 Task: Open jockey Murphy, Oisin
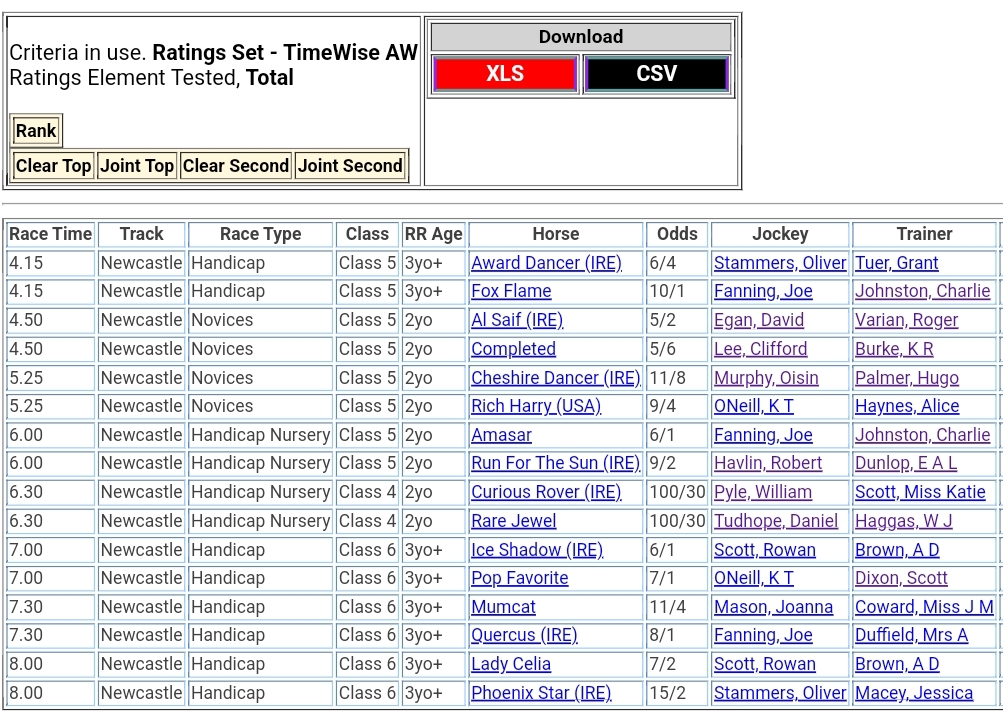pyautogui.click(x=766, y=378)
